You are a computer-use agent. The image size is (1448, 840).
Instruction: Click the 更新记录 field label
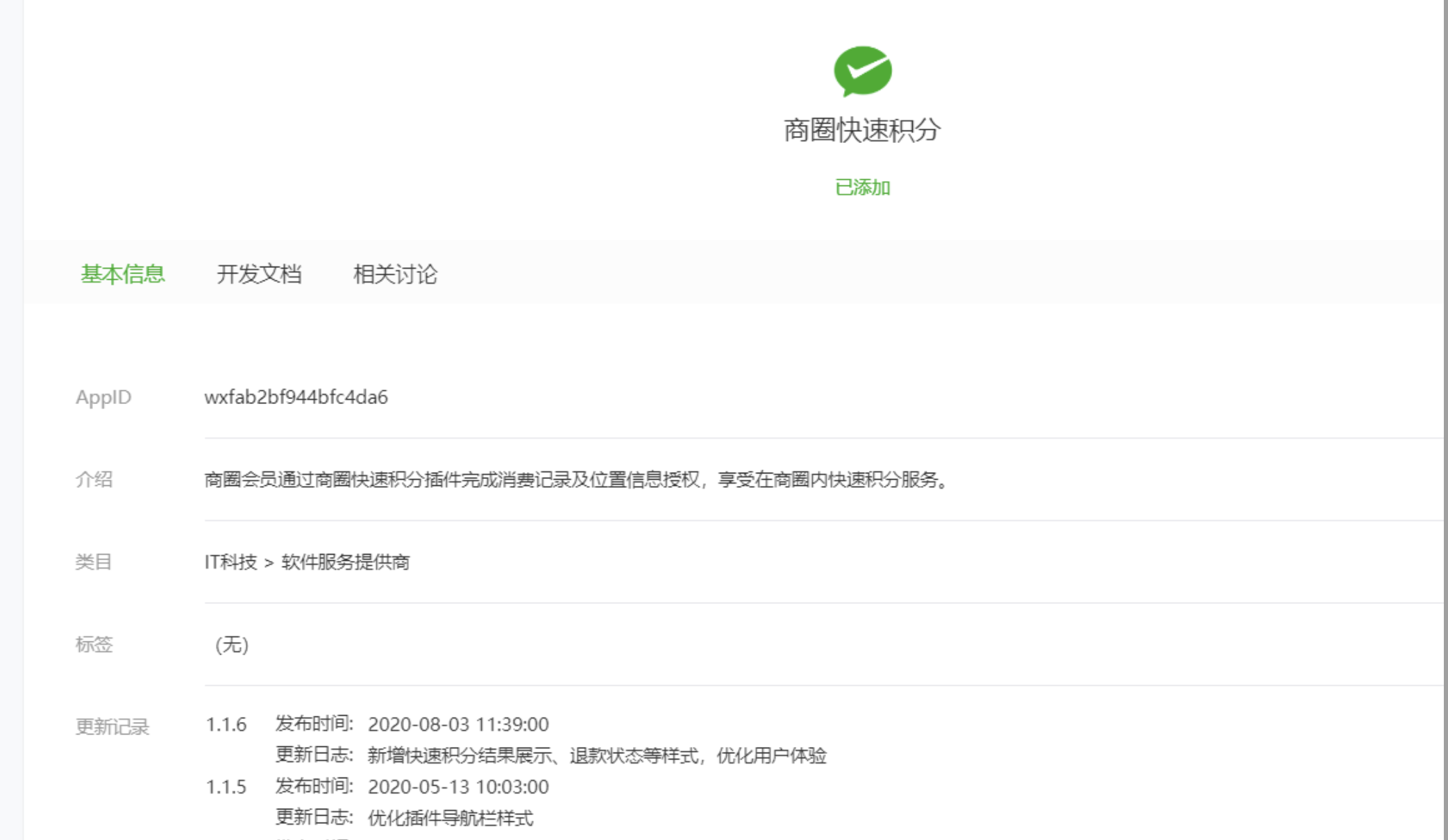[112, 727]
